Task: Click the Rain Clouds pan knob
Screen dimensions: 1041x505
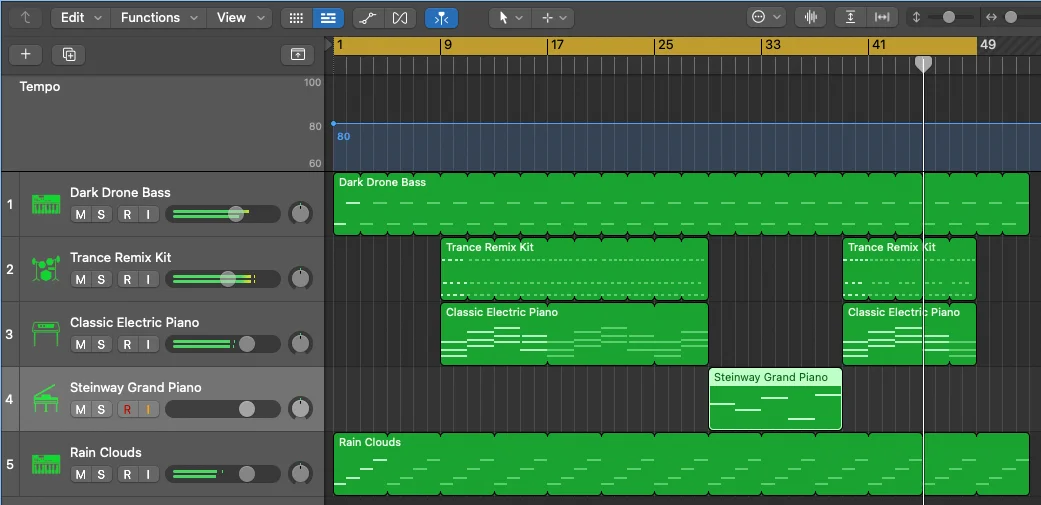Action: click(x=301, y=474)
